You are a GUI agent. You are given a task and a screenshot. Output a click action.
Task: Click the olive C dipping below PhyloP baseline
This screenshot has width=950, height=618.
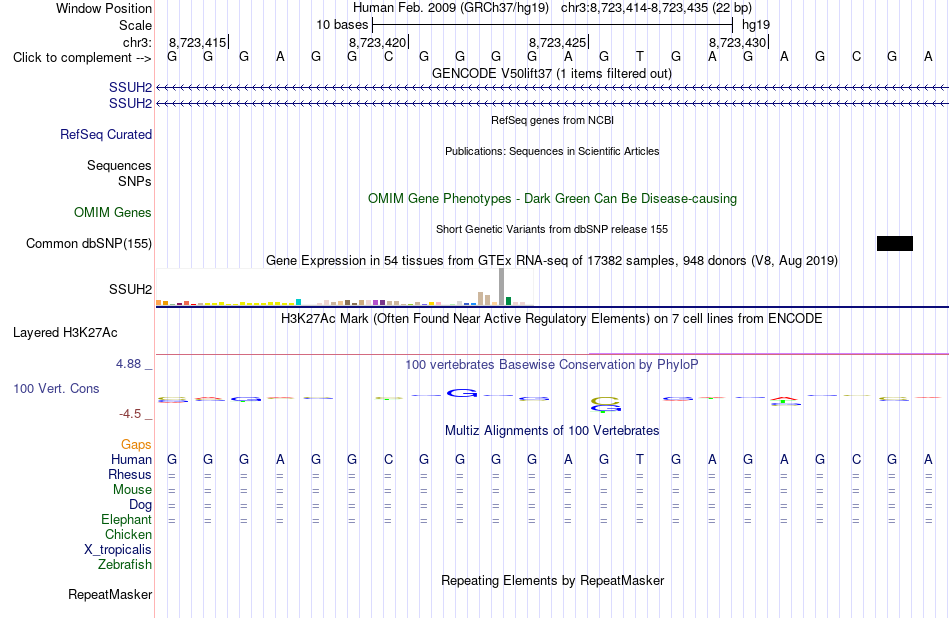point(605,400)
